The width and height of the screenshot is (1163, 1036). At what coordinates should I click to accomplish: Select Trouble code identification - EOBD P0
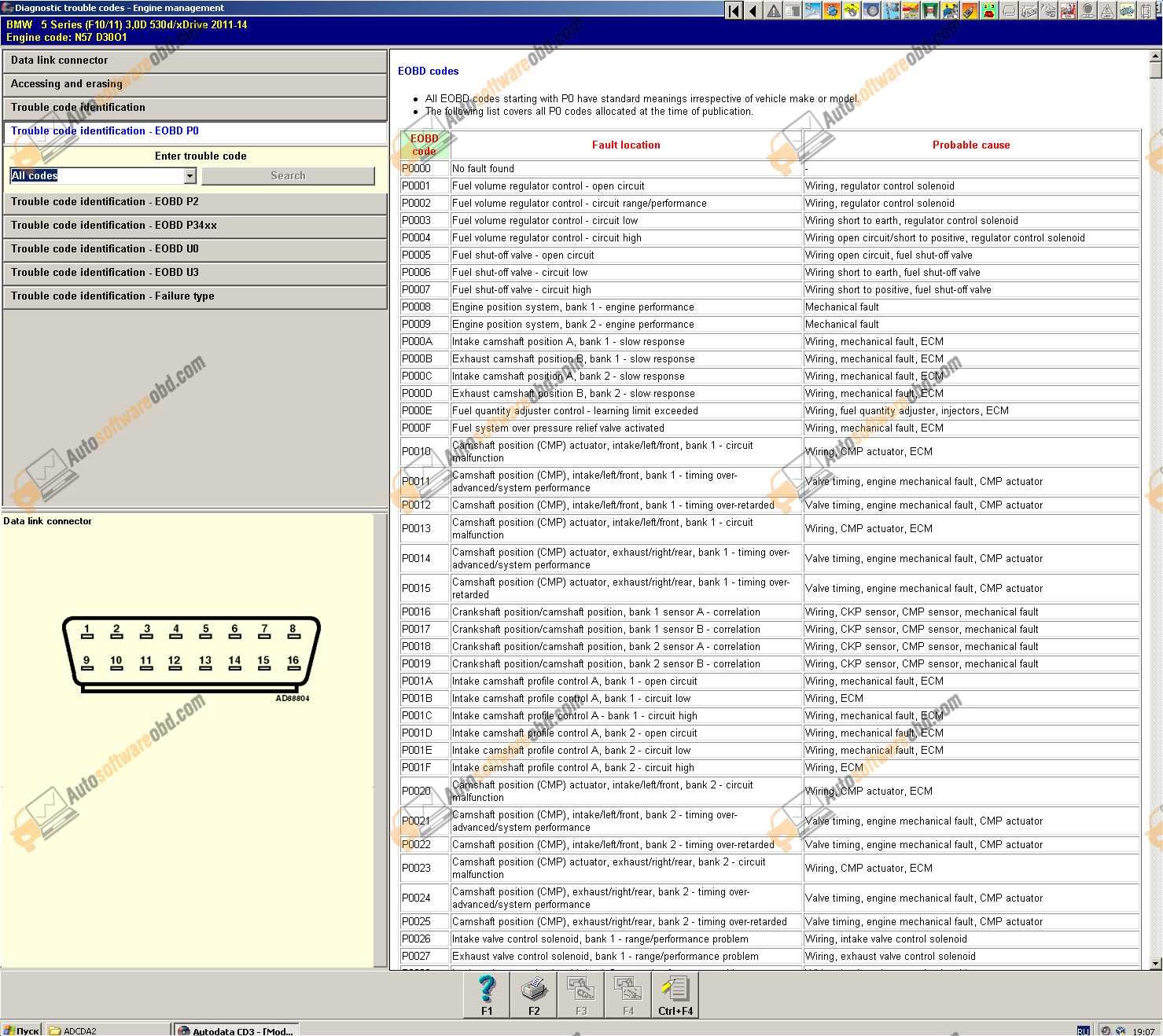(195, 131)
